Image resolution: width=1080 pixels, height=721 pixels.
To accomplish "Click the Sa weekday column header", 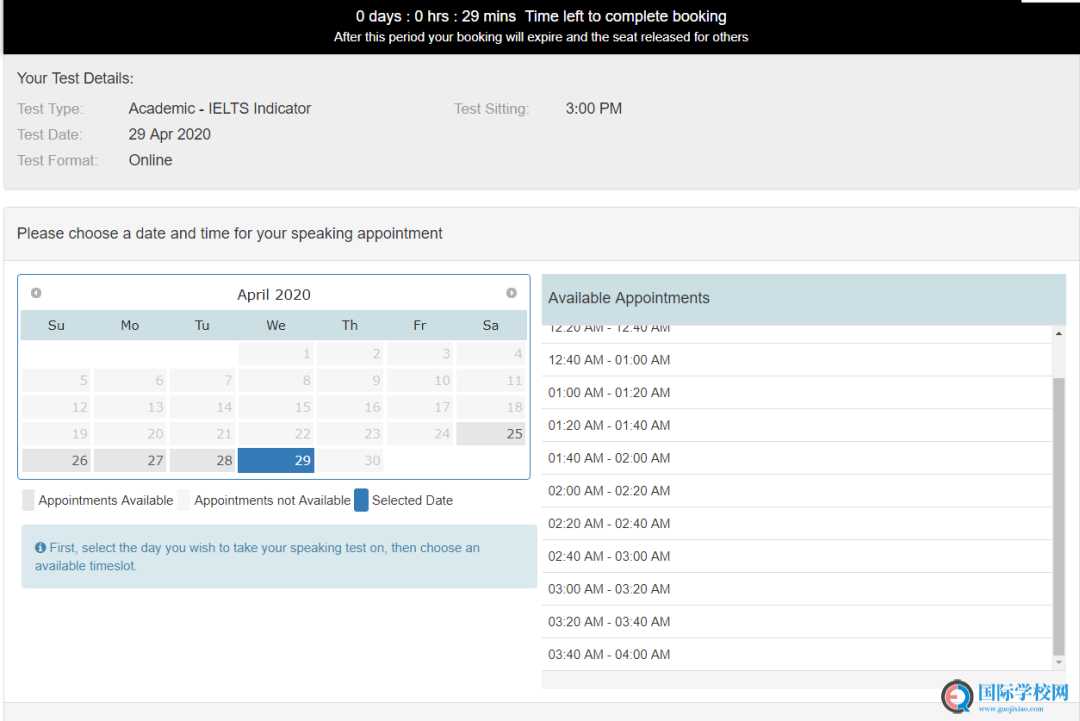I will click(490, 325).
